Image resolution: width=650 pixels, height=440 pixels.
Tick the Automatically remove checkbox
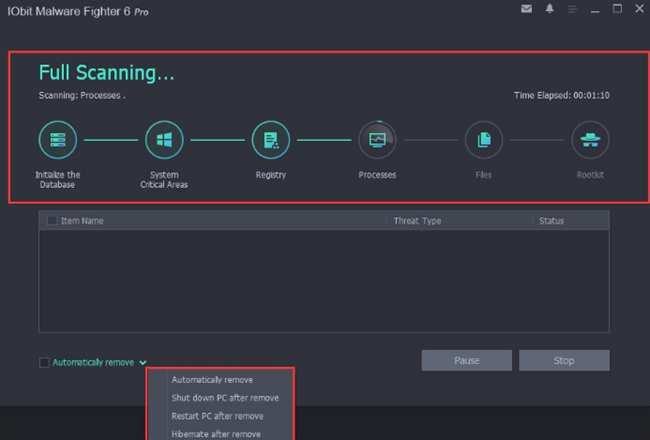click(44, 362)
